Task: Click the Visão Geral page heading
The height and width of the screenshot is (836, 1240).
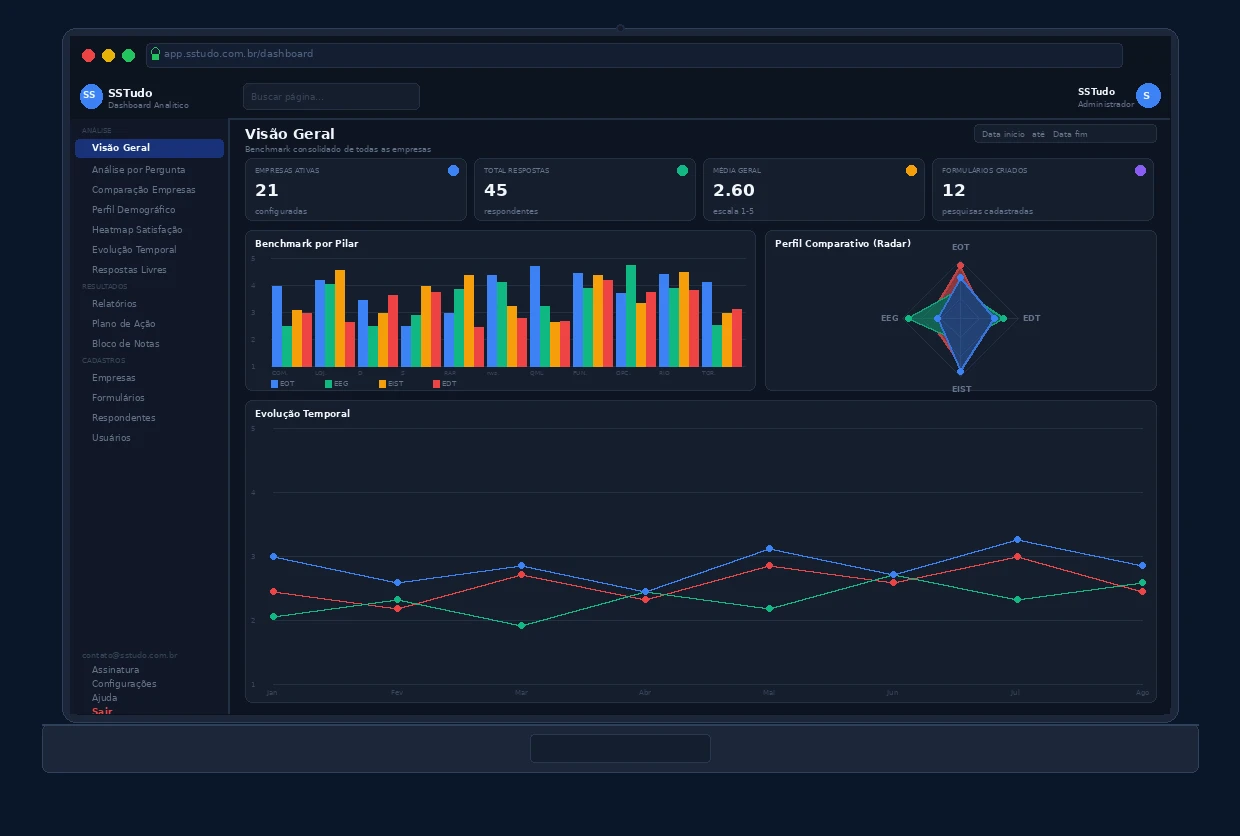Action: [x=290, y=134]
